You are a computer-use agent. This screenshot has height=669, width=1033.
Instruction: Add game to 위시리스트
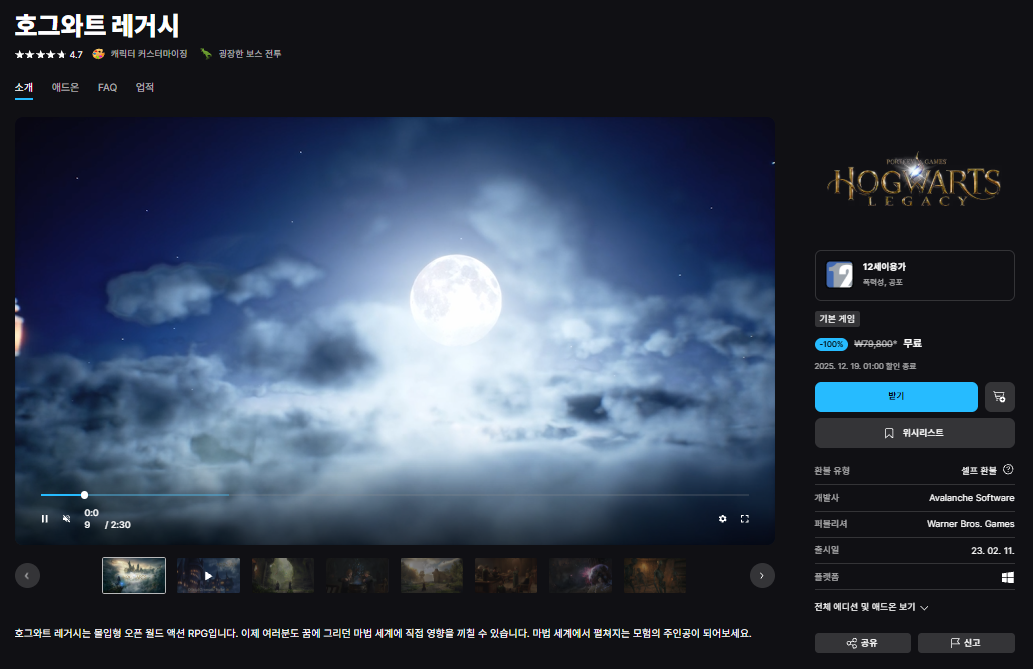(914, 433)
